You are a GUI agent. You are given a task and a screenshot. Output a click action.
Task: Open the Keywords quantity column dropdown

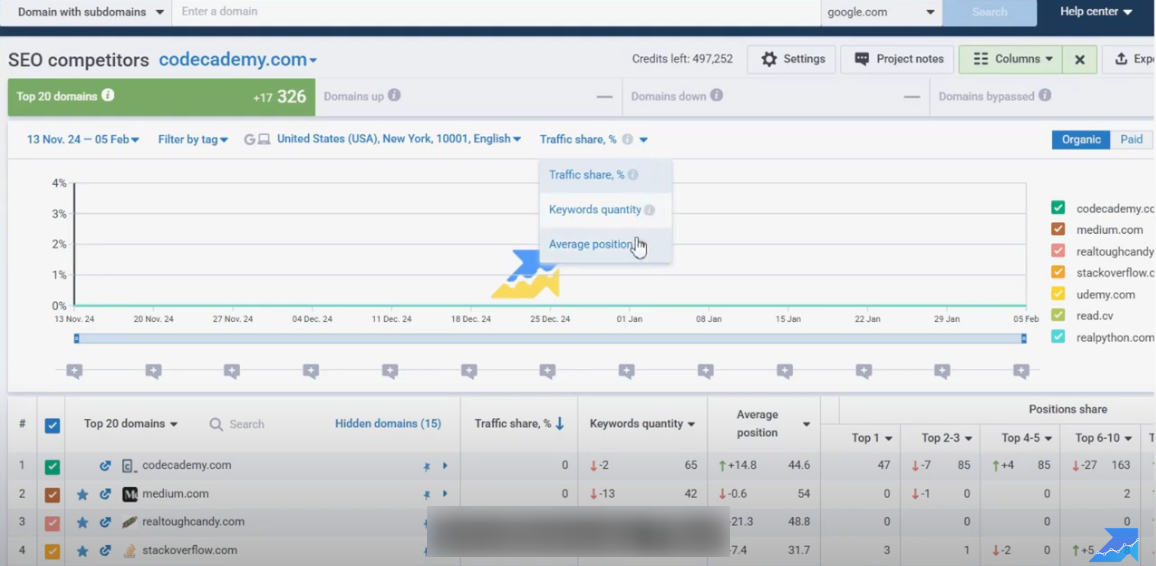point(643,424)
